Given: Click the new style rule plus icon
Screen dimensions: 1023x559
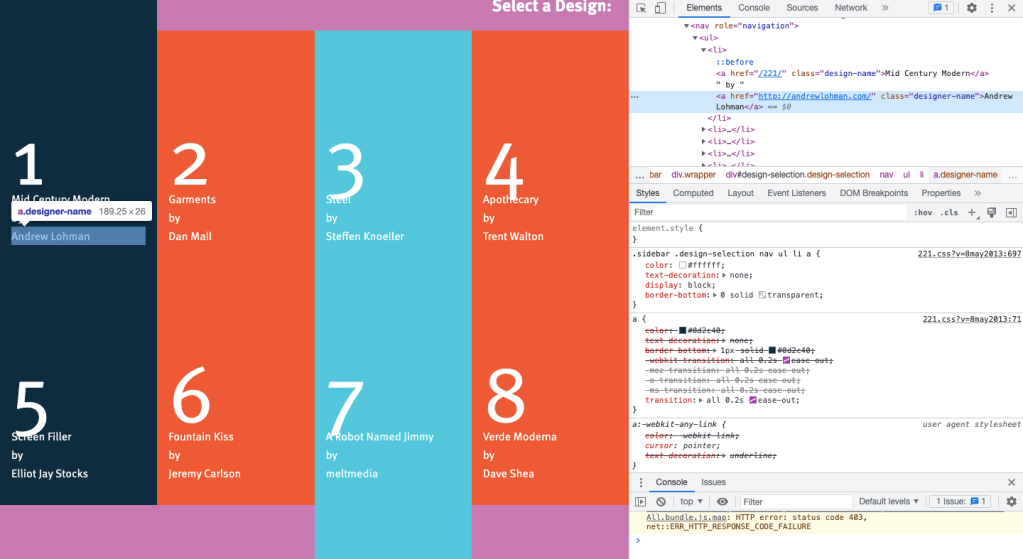Looking at the screenshot, I should coord(972,213).
